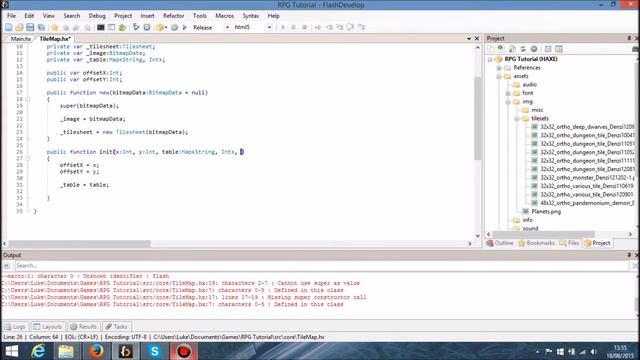The height and width of the screenshot is (360, 640).
Task: Open the Debug menu
Action: click(97, 16)
